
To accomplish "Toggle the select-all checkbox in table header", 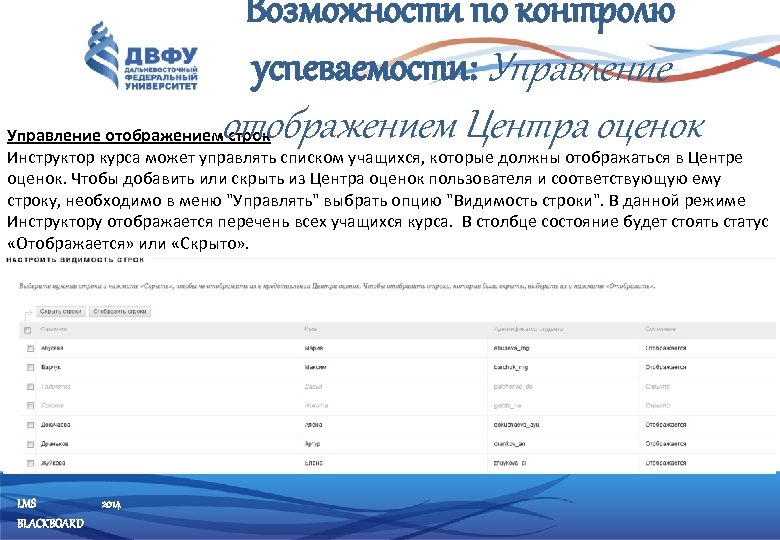I will tap(28, 330).
